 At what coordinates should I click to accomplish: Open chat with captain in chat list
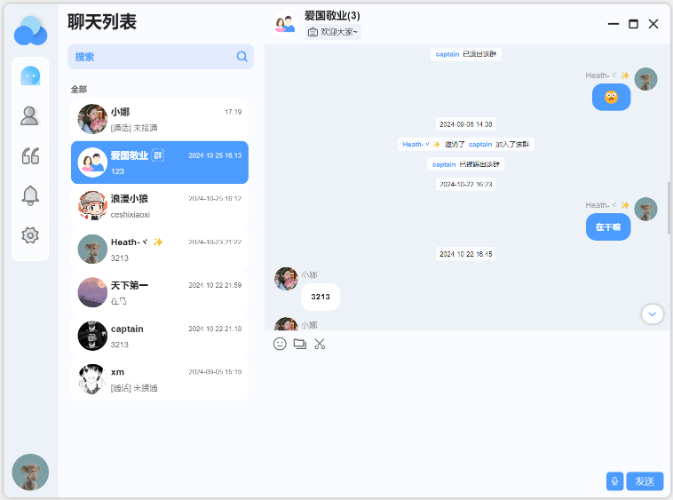pos(160,336)
